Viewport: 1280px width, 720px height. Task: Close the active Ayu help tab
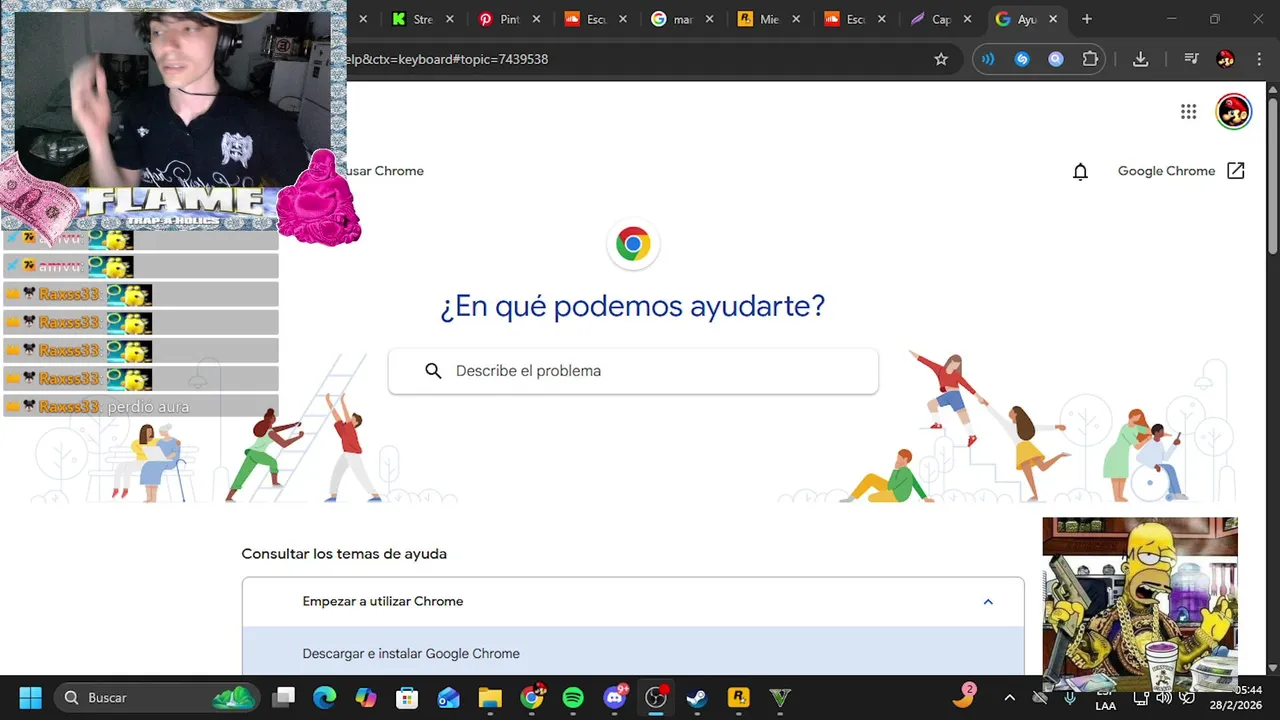point(1053,19)
